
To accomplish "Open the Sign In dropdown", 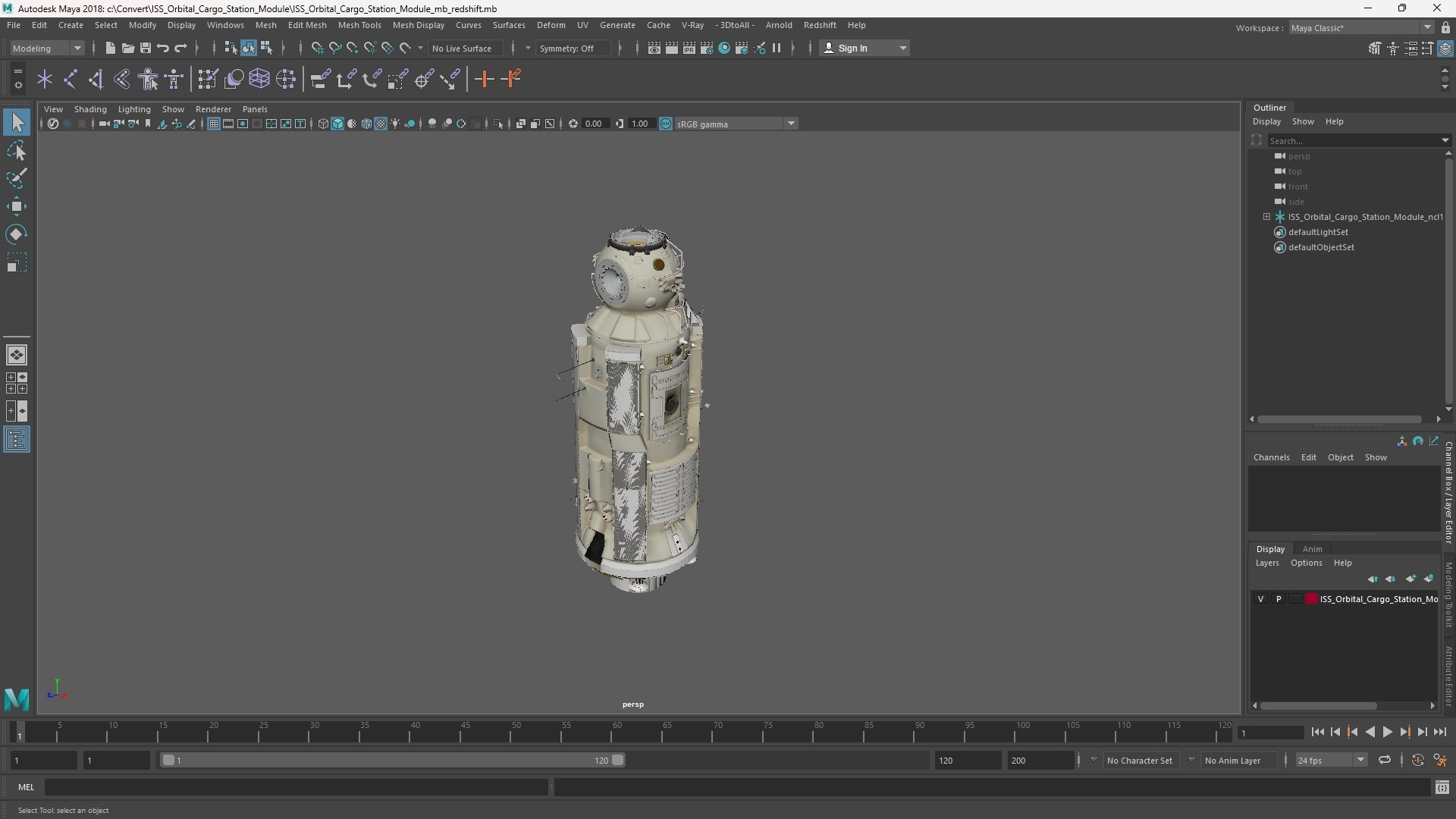I will coord(864,48).
